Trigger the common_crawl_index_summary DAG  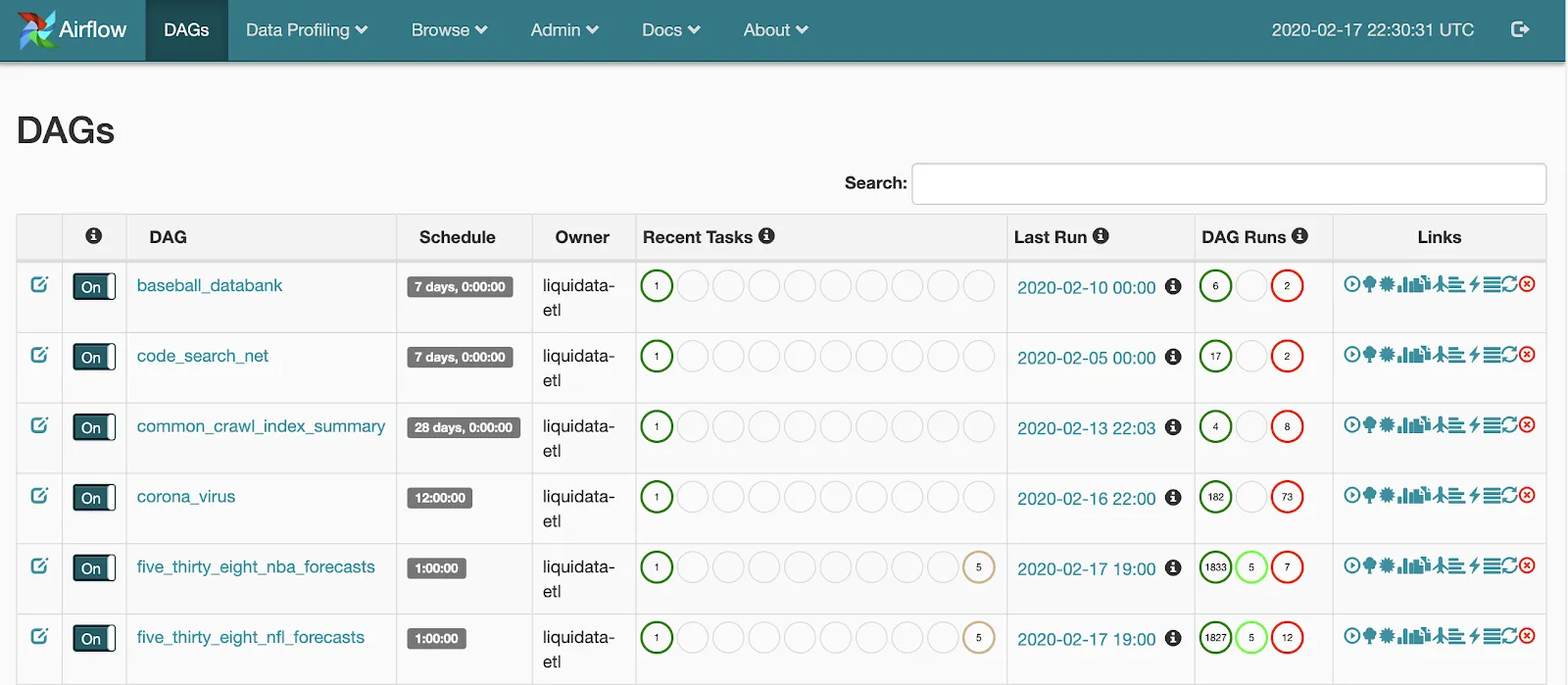1352,425
